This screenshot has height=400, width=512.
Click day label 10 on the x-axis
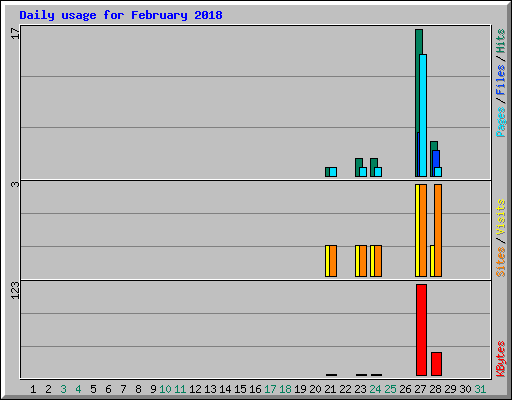(165, 389)
